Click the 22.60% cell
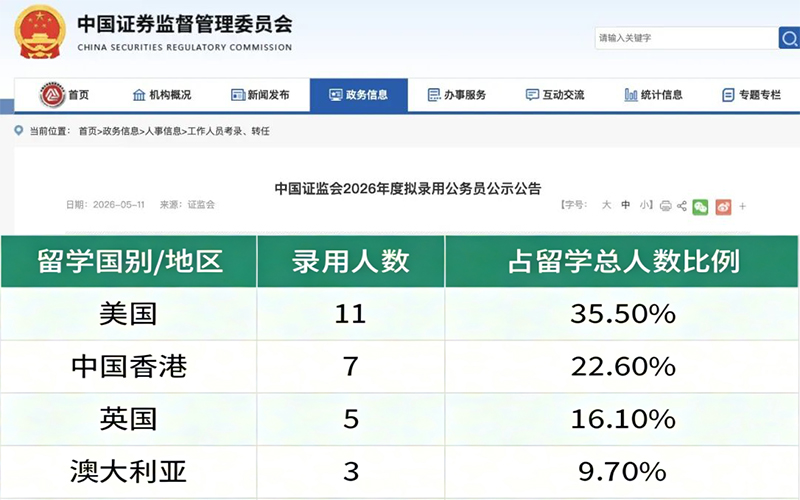The height and width of the screenshot is (500, 800). [622, 366]
